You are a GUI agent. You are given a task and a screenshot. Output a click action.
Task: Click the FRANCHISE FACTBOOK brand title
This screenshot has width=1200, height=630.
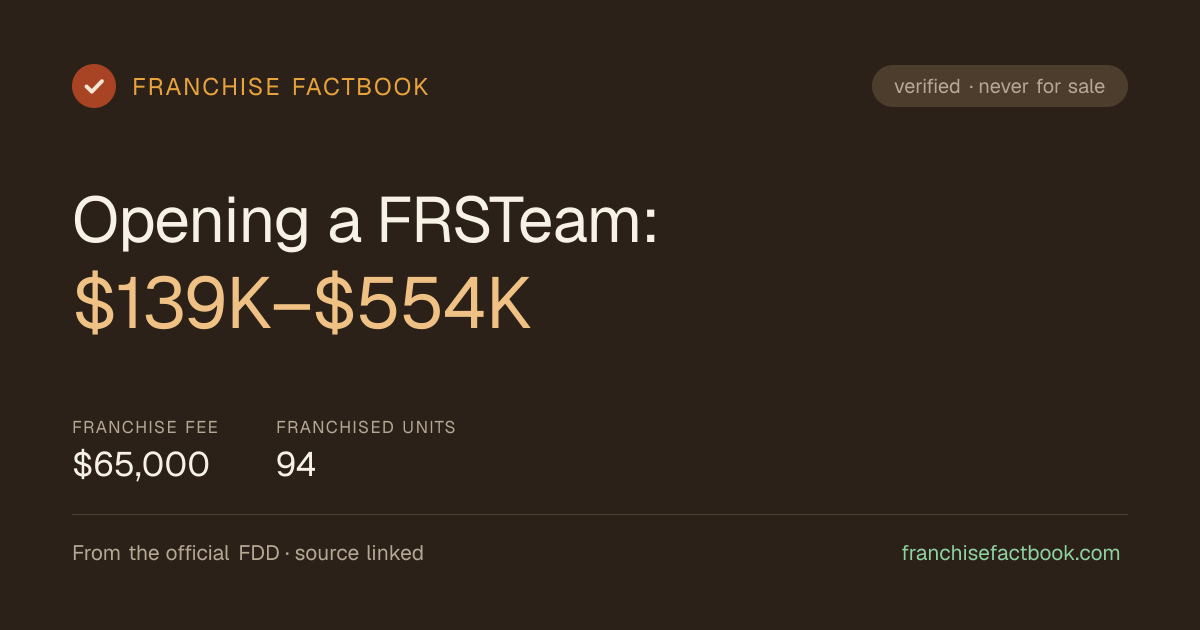pos(281,87)
